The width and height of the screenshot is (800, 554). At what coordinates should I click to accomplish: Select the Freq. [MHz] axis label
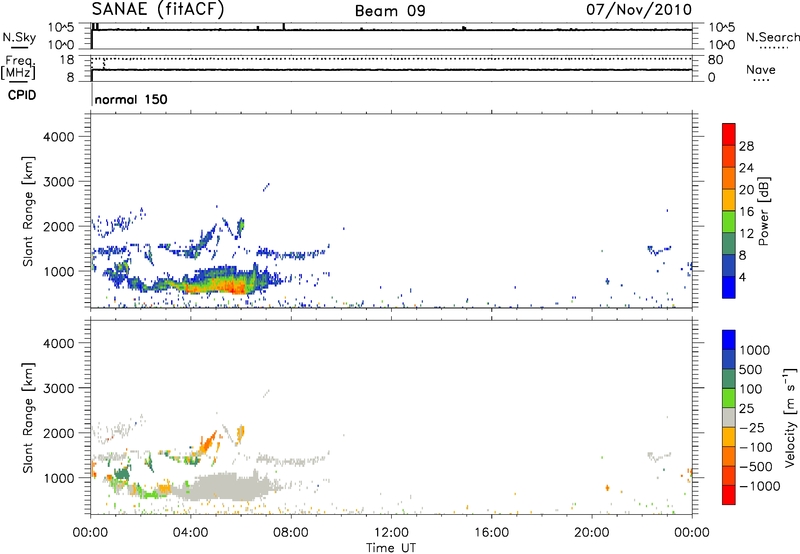18,67
